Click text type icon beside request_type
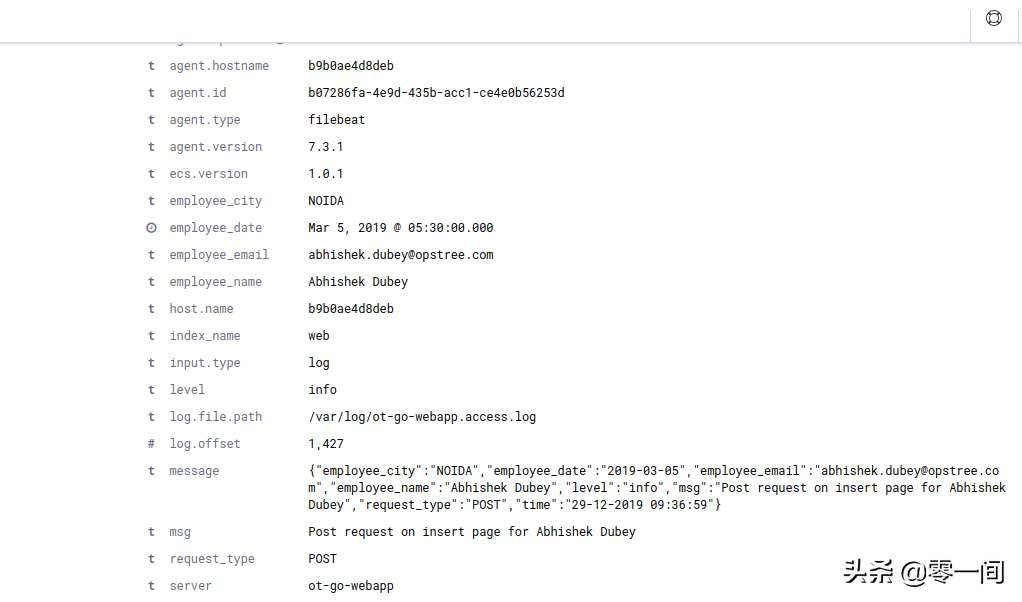Viewport: 1022px width, 602px height. (x=151, y=558)
